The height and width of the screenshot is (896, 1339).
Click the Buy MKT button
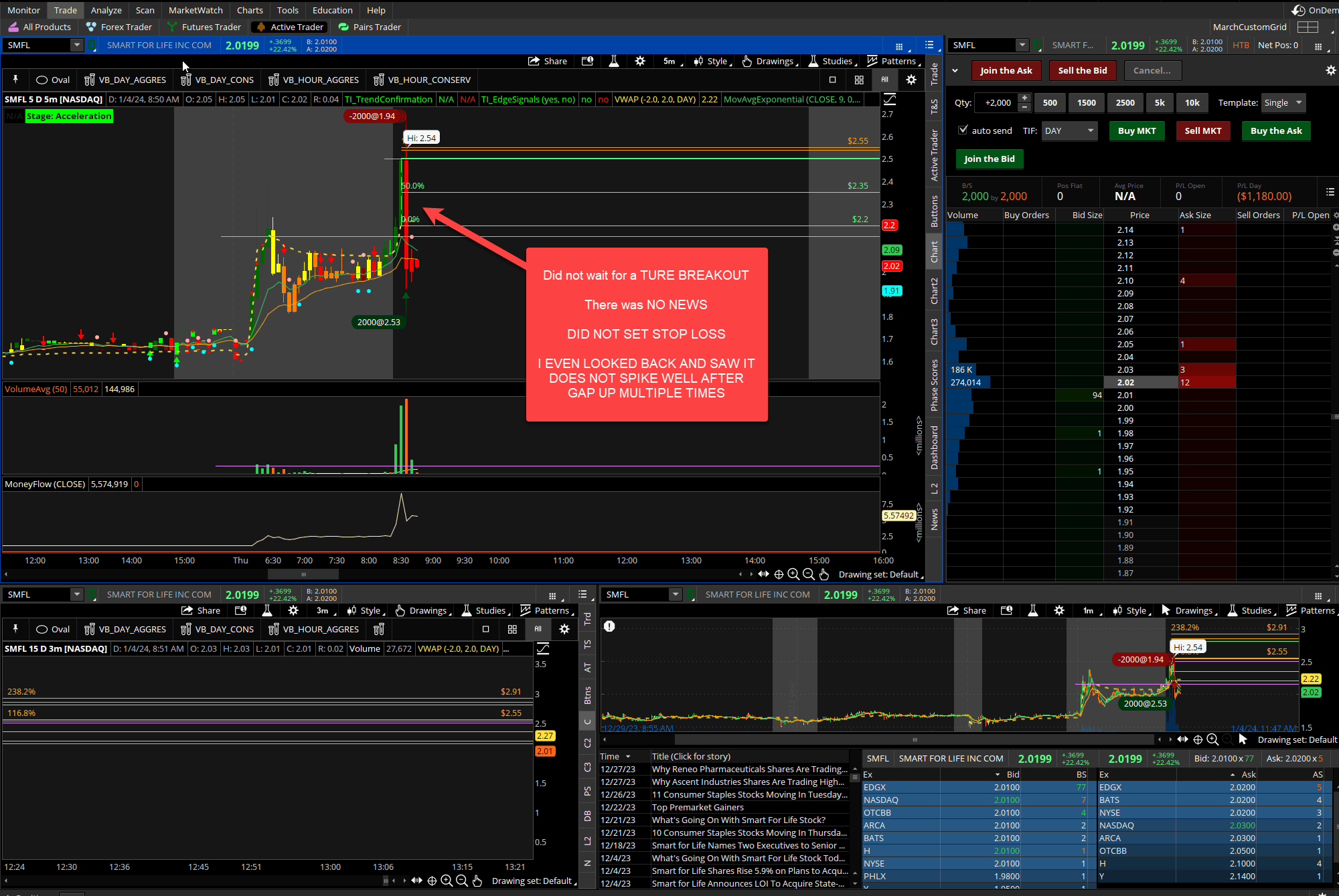(x=1136, y=130)
